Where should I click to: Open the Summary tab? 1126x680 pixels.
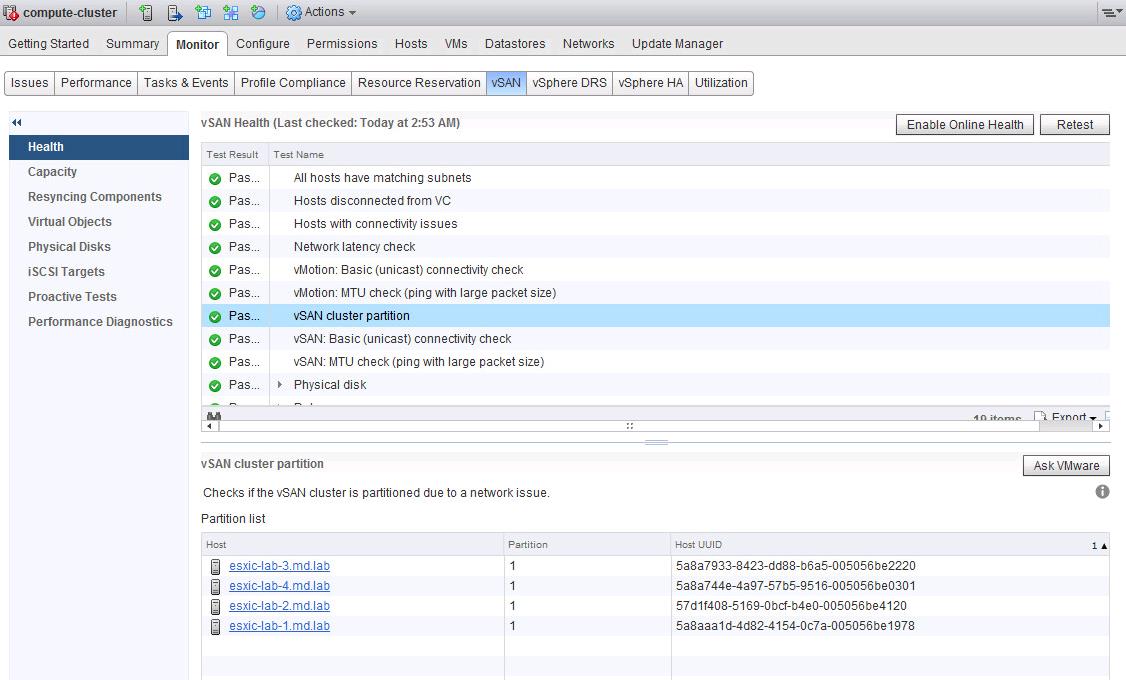coord(133,44)
